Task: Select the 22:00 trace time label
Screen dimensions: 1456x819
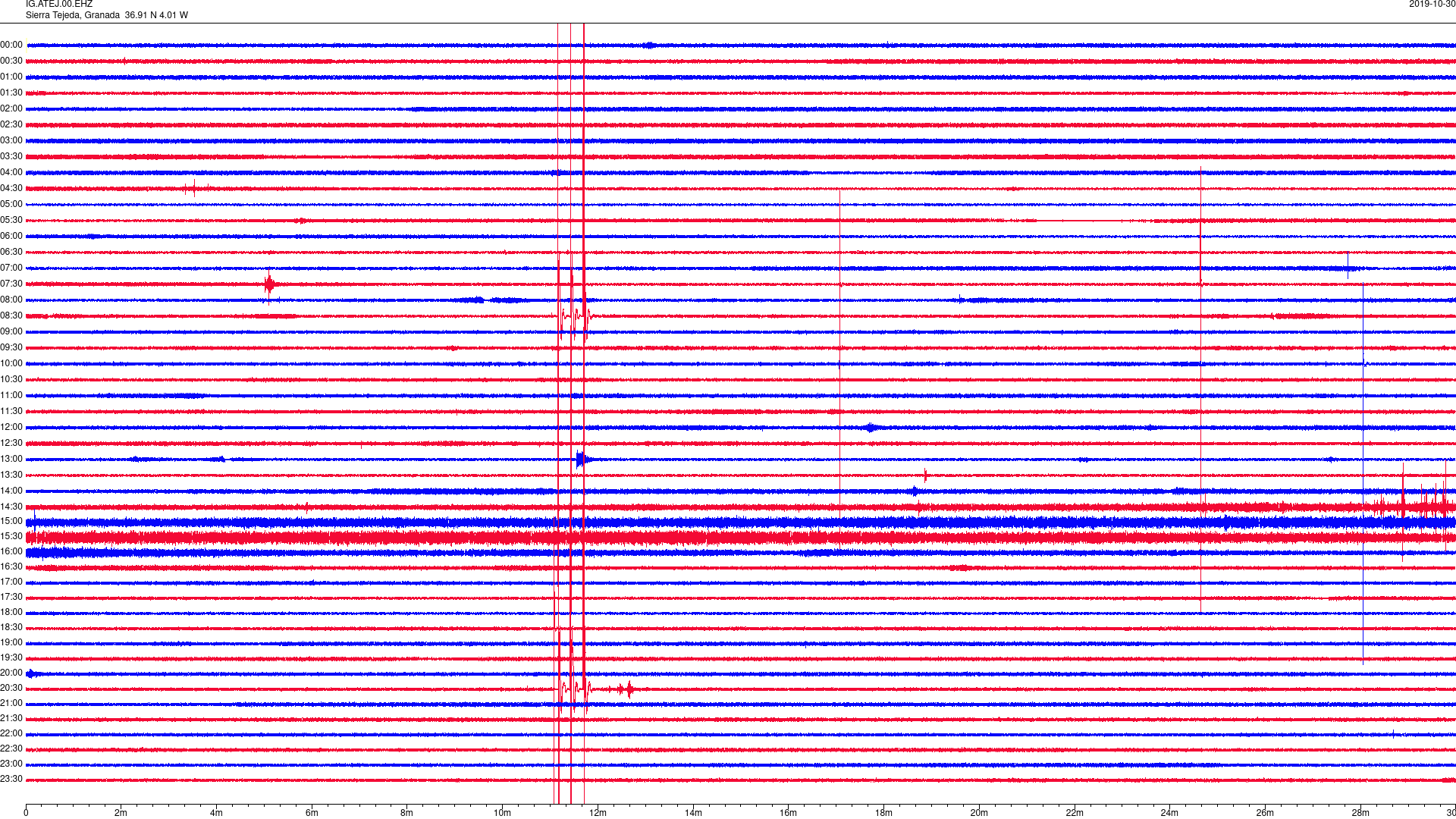Action: tap(11, 733)
